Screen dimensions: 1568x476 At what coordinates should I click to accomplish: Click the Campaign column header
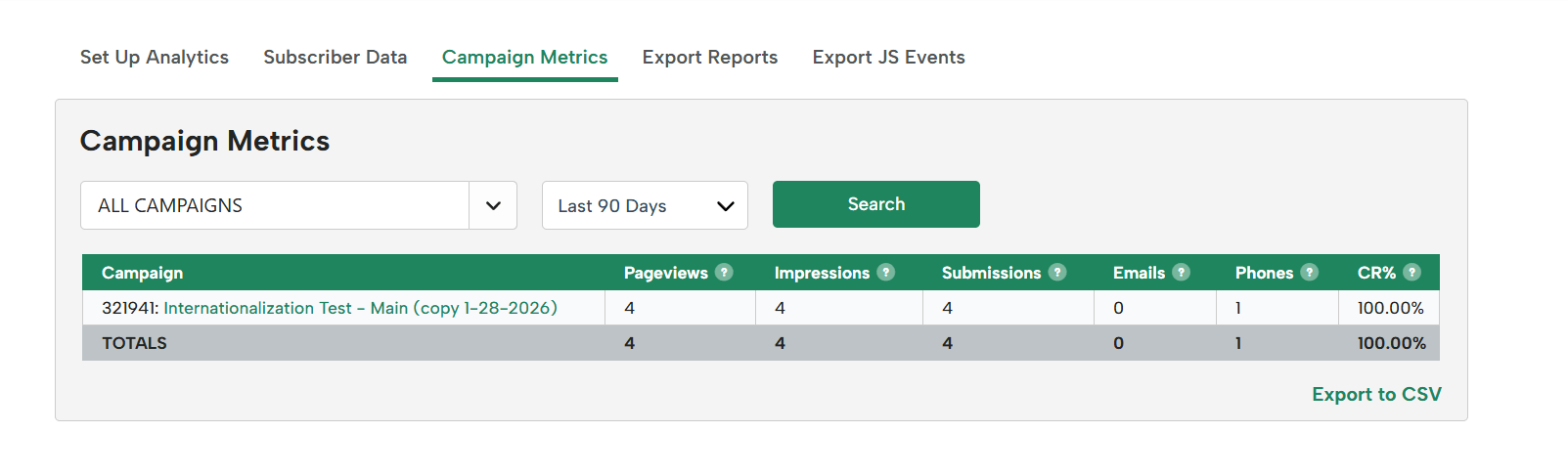[143, 273]
